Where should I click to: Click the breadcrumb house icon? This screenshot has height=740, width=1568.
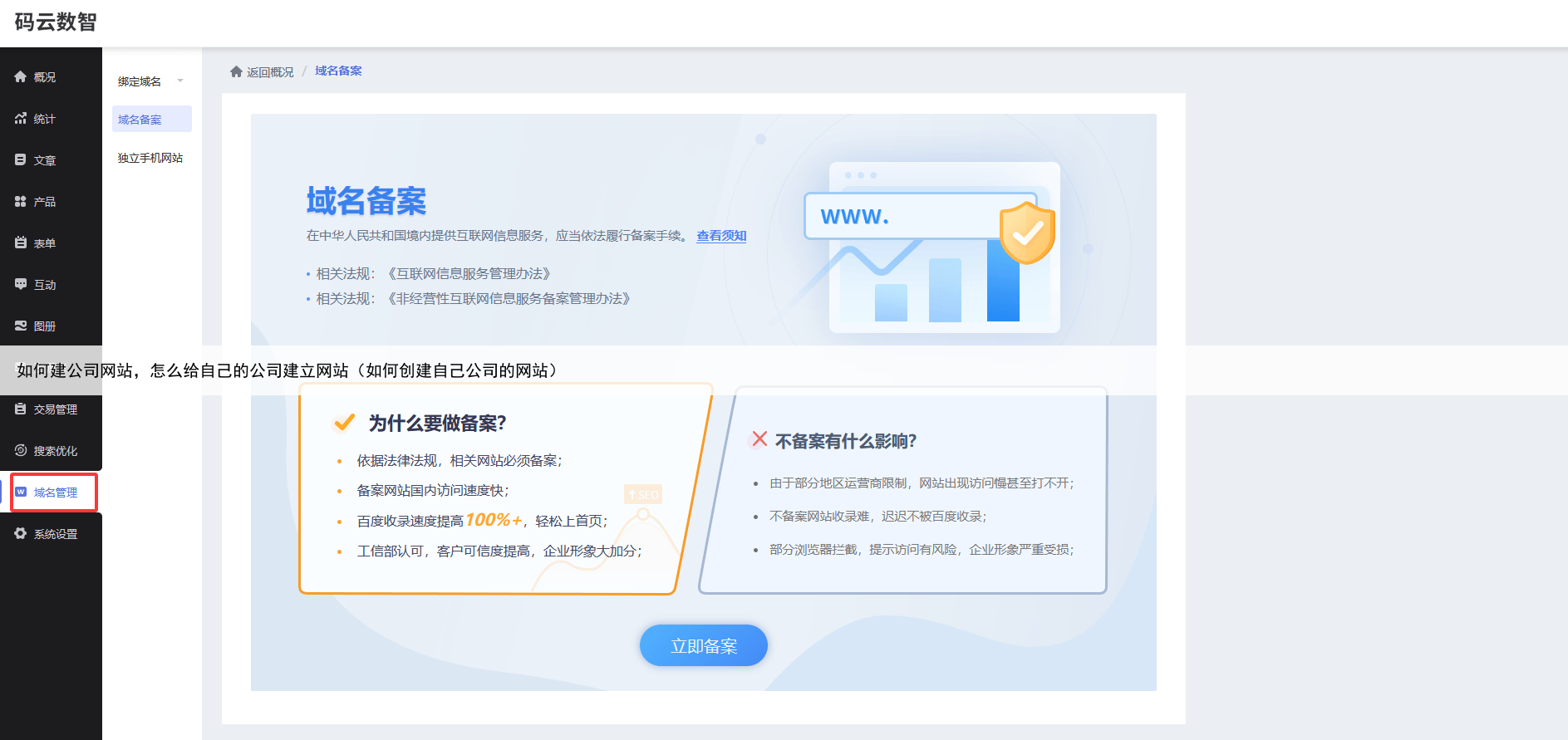(x=236, y=71)
